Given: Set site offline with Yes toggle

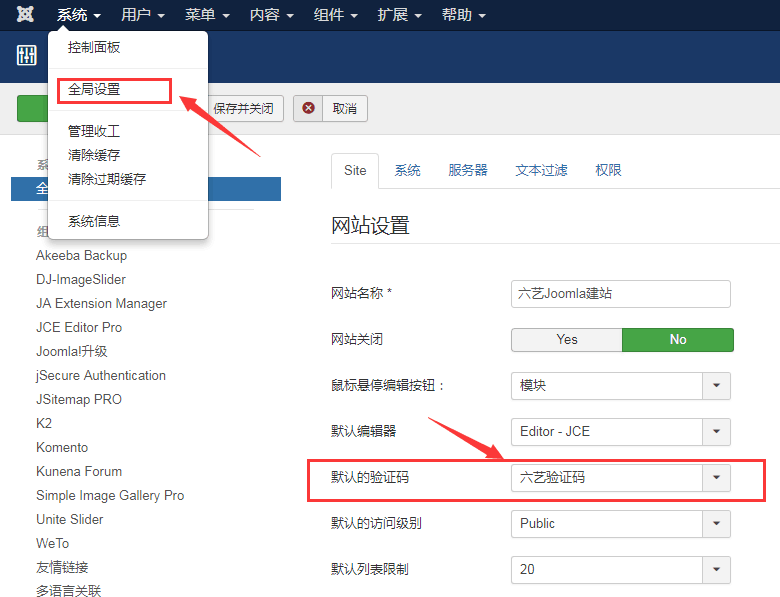Looking at the screenshot, I should (566, 340).
